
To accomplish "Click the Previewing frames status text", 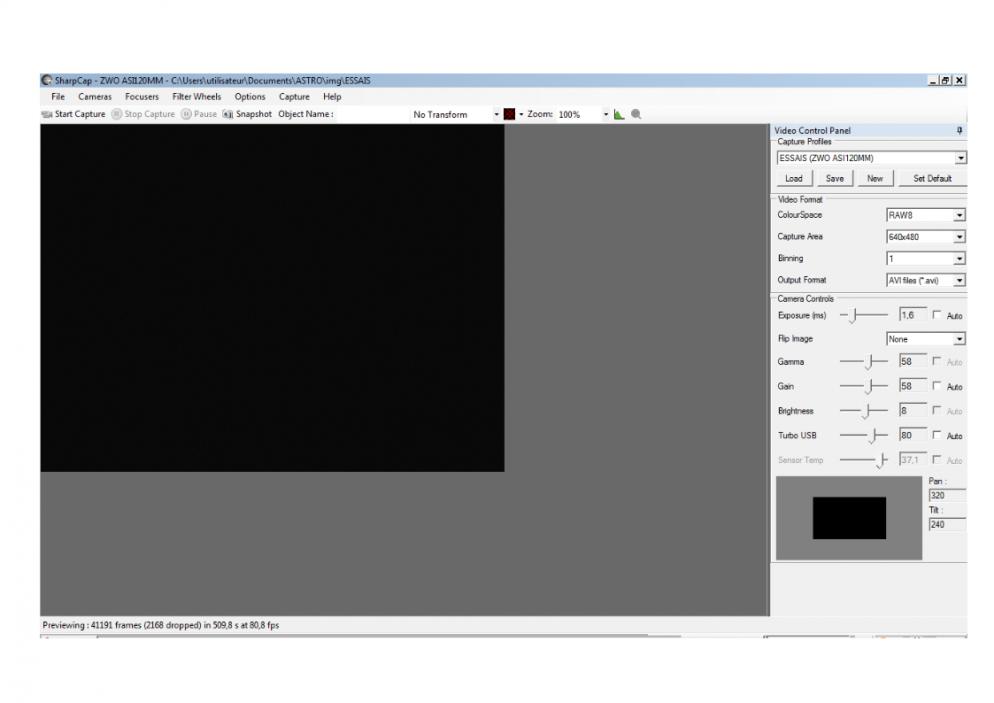I will point(160,625).
